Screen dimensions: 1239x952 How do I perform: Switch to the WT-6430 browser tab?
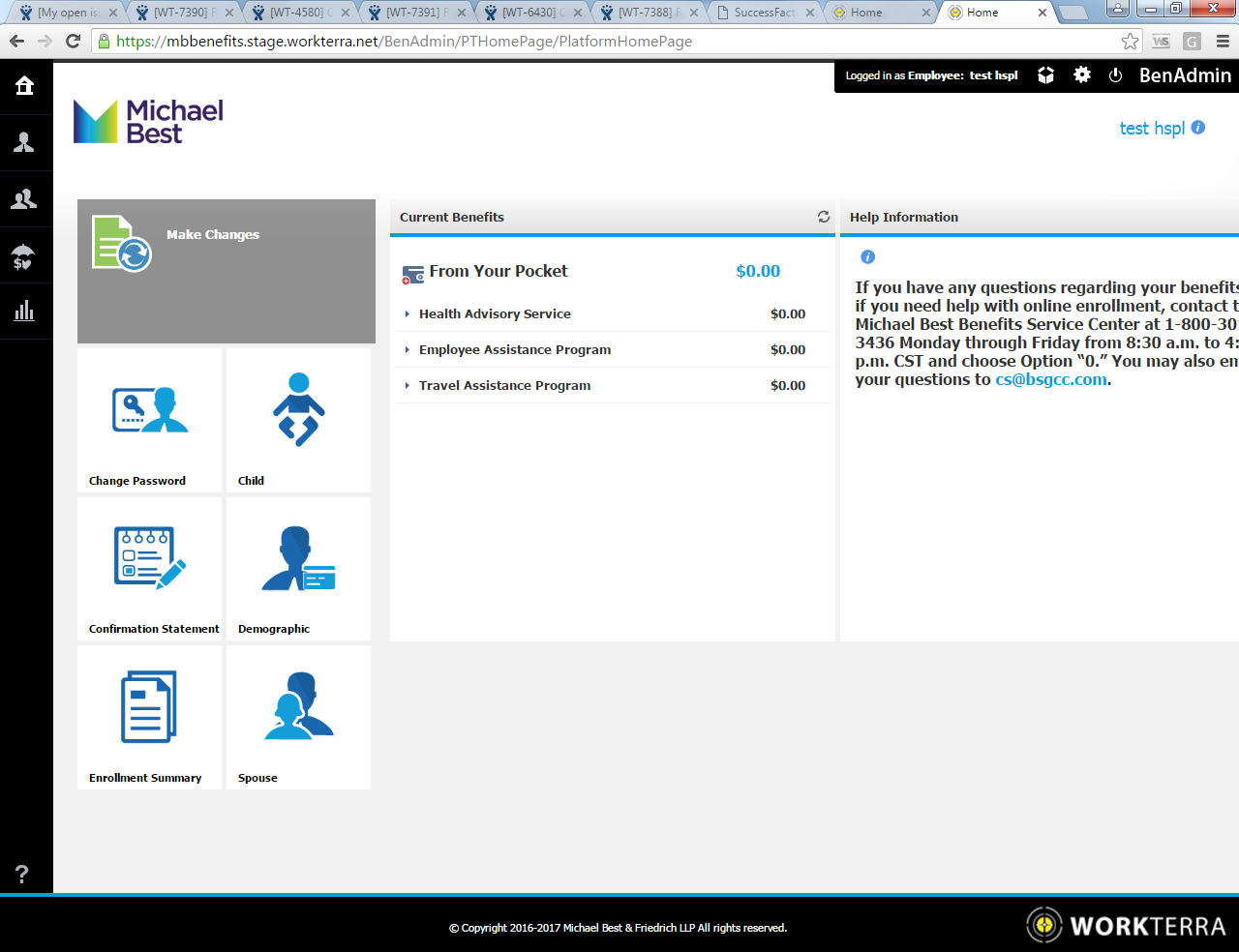point(532,13)
